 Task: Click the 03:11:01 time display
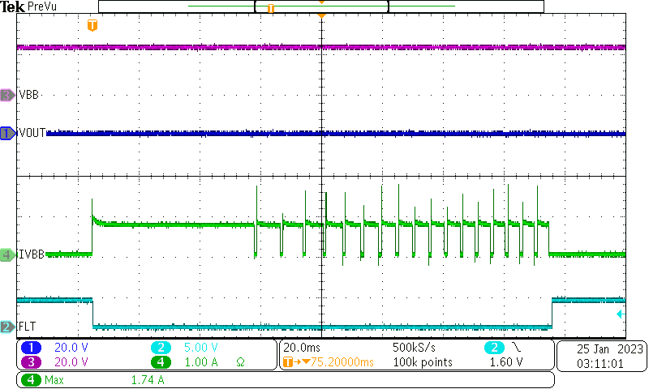[600, 364]
